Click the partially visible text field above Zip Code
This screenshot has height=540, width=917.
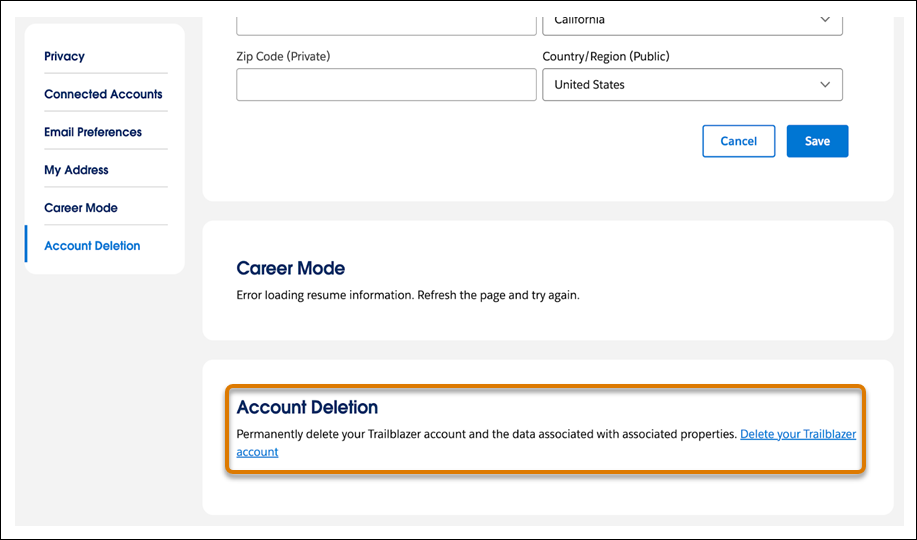click(x=386, y=25)
